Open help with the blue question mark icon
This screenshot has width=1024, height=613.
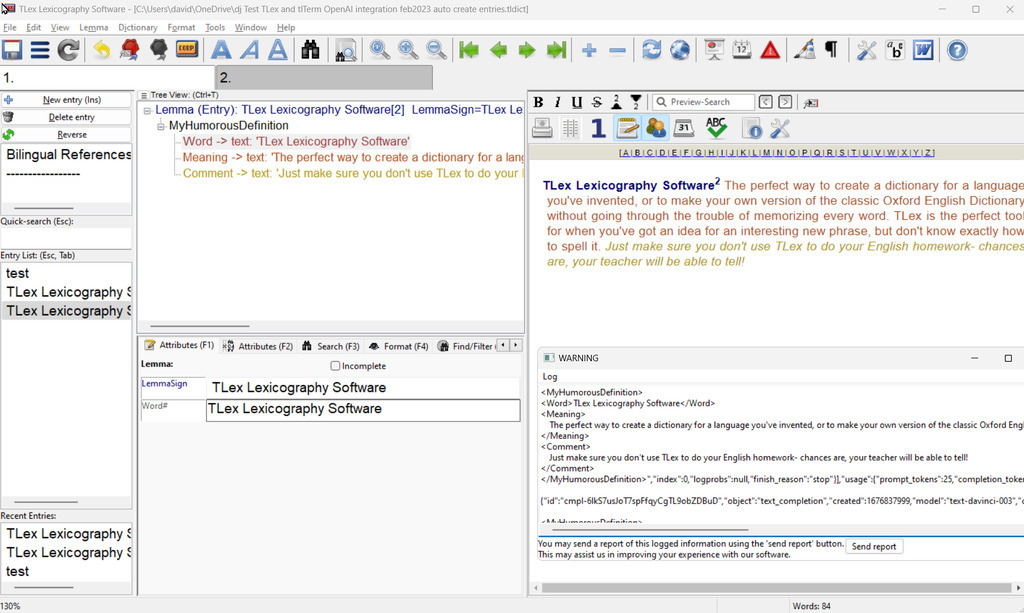[x=957, y=50]
